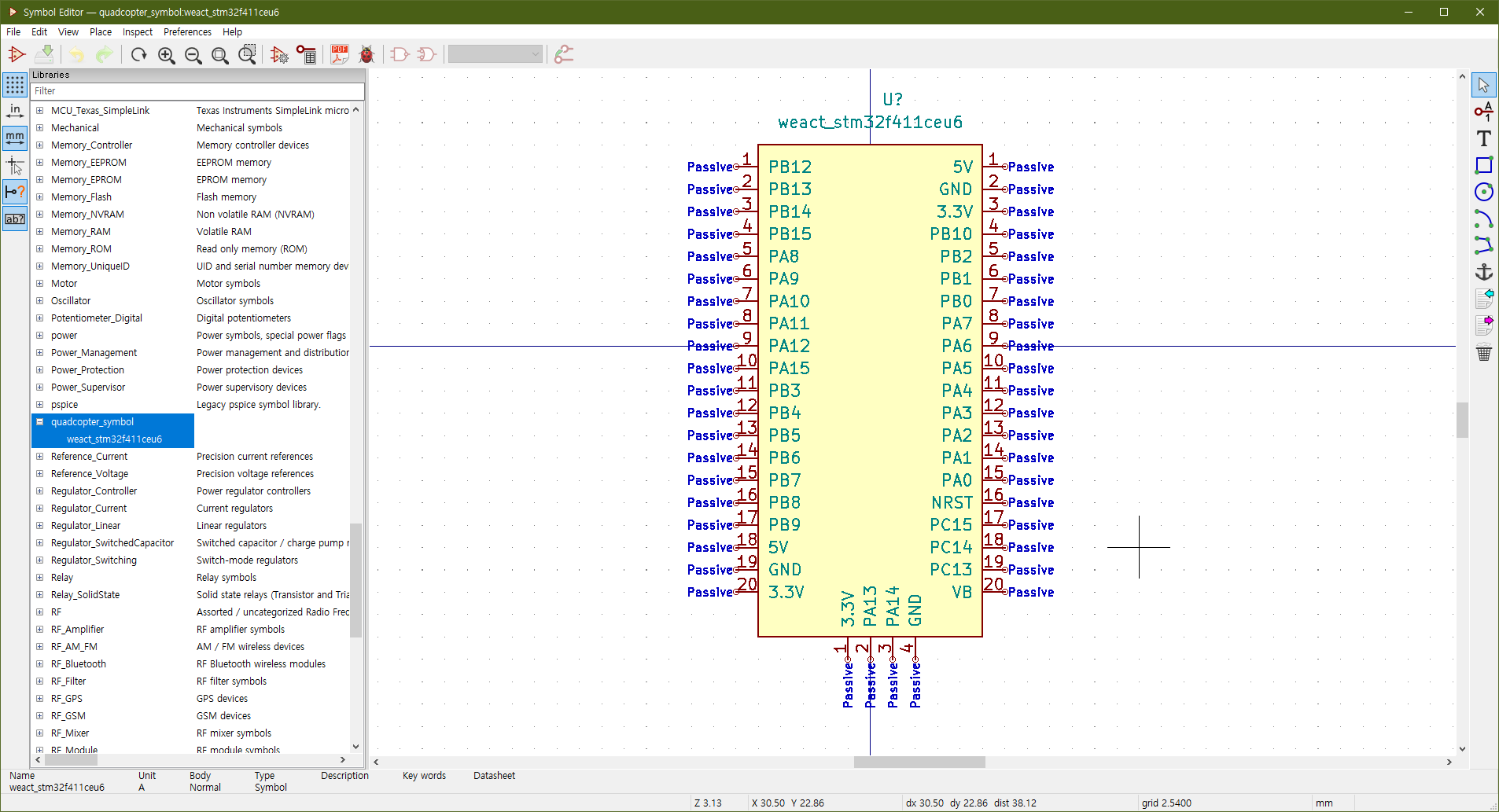Expand the RF_Bluetooth library
Image resolution: width=1499 pixels, height=812 pixels.
click(39, 664)
